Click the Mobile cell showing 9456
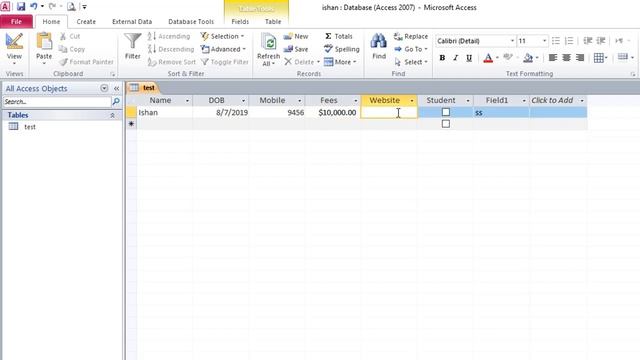 pos(277,112)
